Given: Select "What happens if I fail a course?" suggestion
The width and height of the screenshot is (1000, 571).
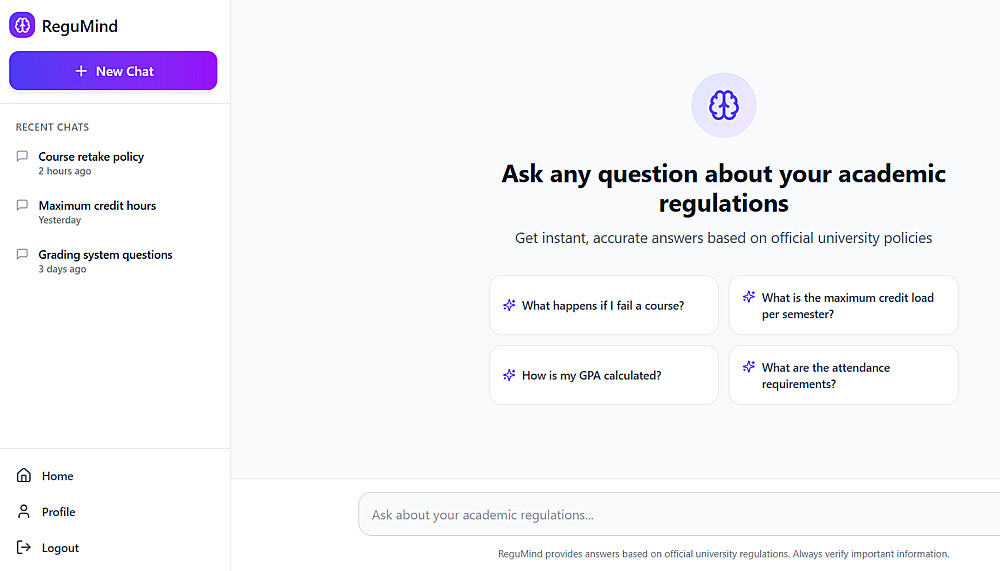Looking at the screenshot, I should 603,305.
